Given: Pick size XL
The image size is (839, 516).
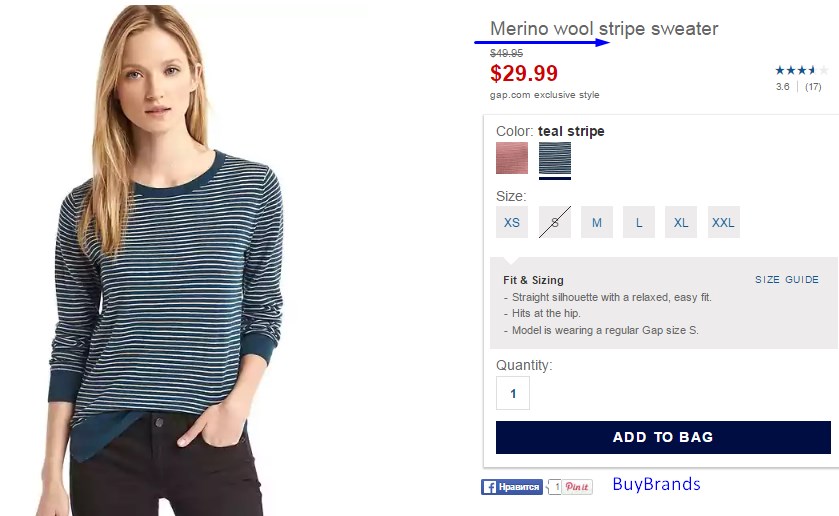Looking at the screenshot, I should pos(681,222).
